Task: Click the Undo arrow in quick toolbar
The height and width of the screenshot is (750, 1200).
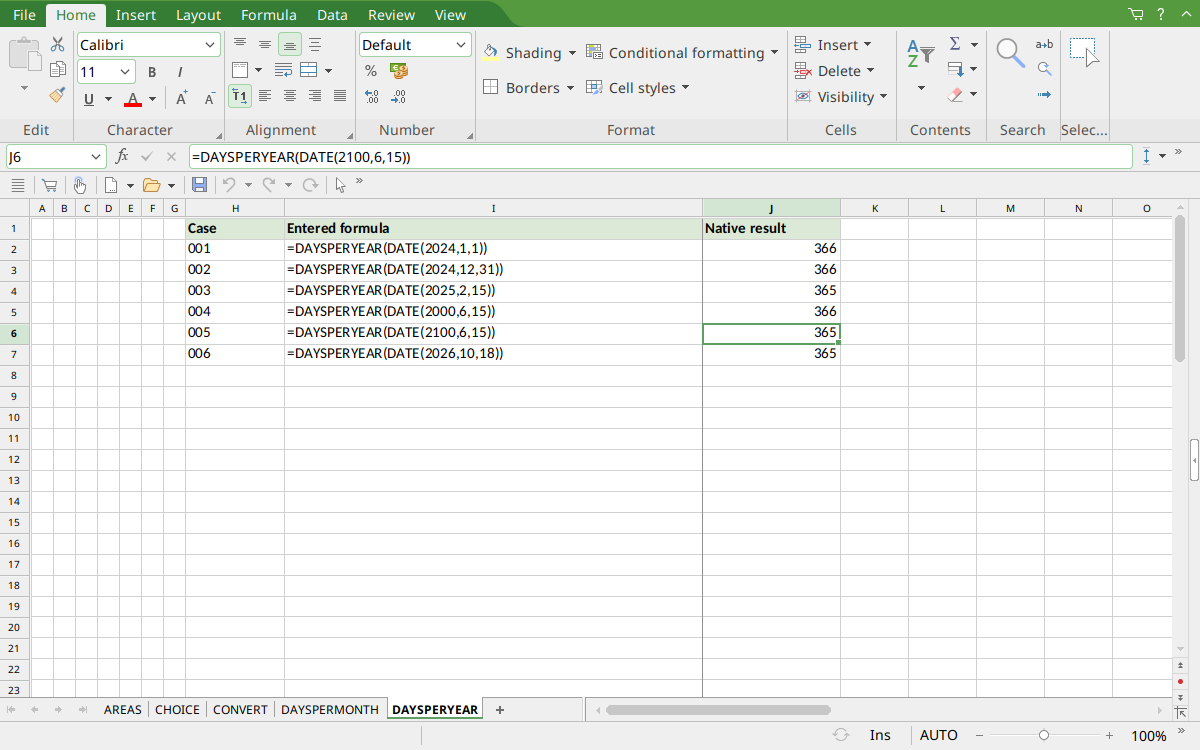Action: pyautogui.click(x=229, y=185)
